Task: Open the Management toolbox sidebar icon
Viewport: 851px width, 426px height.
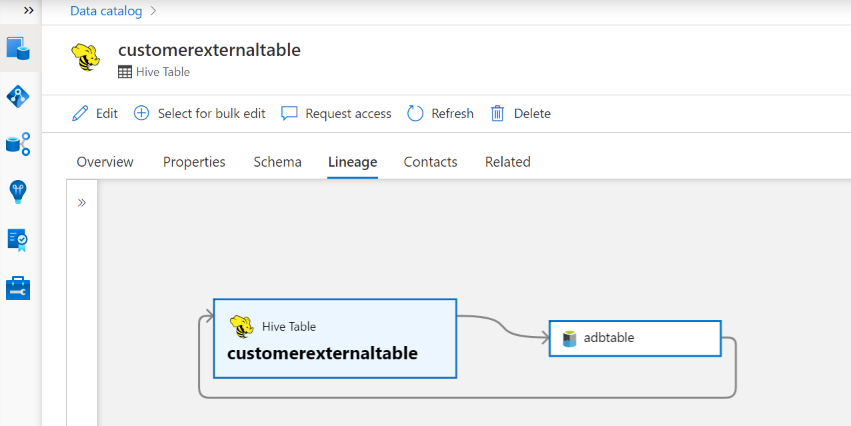Action: click(x=18, y=288)
